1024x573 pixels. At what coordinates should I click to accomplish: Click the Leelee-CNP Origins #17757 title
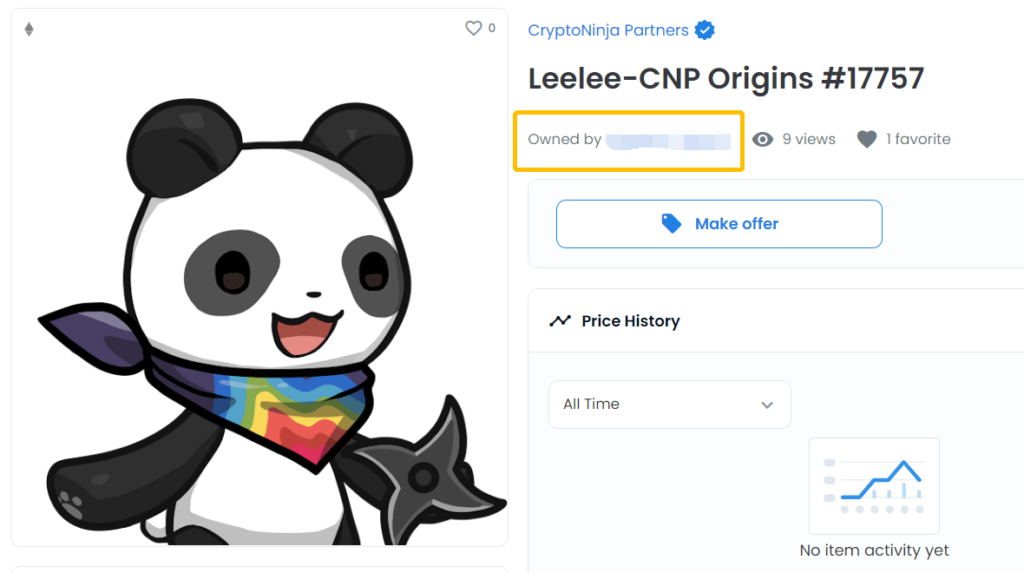pyautogui.click(x=726, y=78)
